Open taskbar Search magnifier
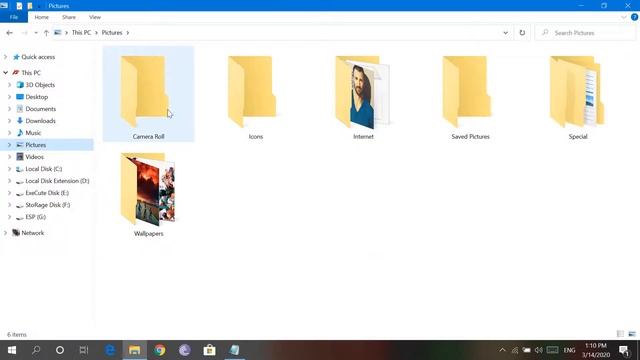The height and width of the screenshot is (360, 640). [x=36, y=350]
